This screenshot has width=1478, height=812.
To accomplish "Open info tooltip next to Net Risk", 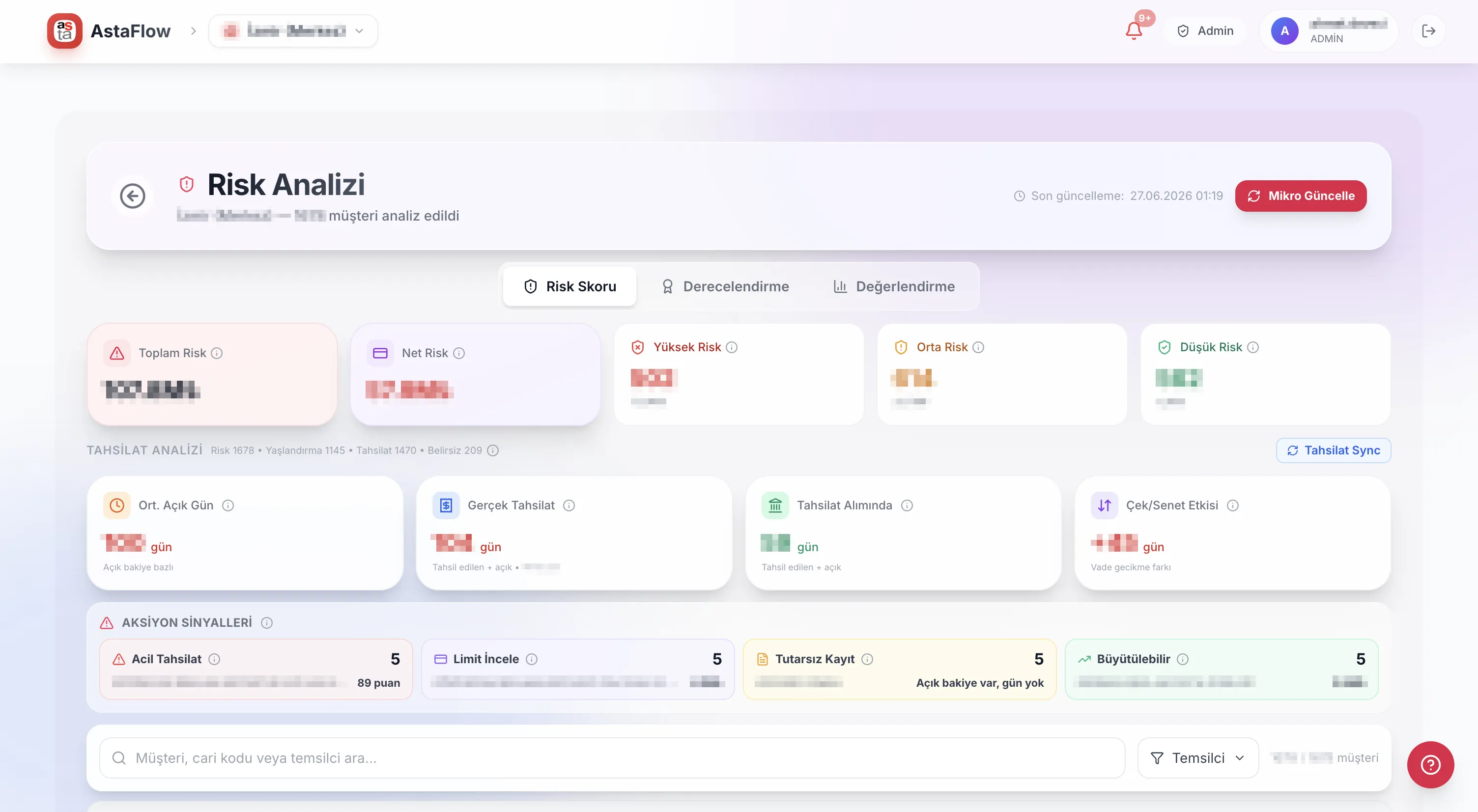I will tap(459, 353).
